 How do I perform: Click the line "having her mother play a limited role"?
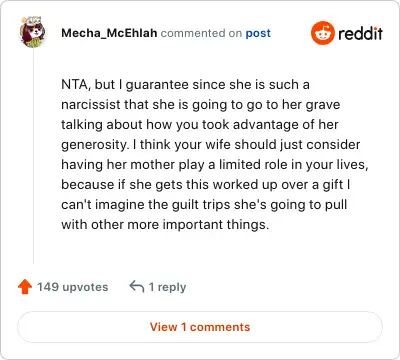pyautogui.click(x=215, y=165)
